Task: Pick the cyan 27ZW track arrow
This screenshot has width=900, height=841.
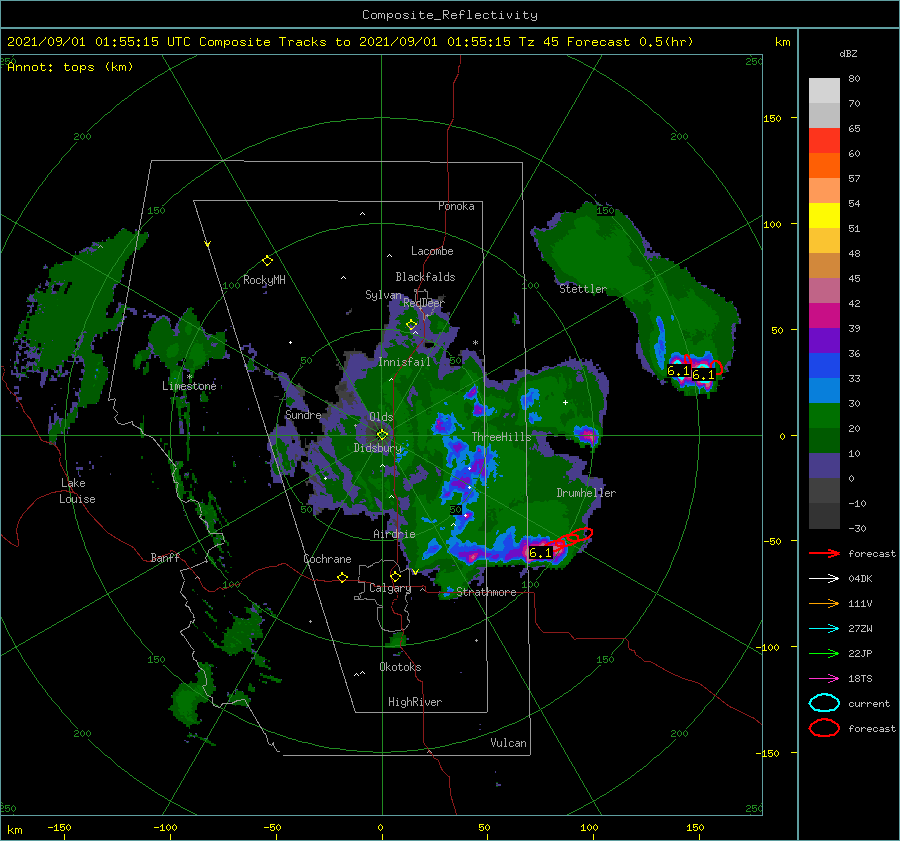Action: (x=824, y=629)
